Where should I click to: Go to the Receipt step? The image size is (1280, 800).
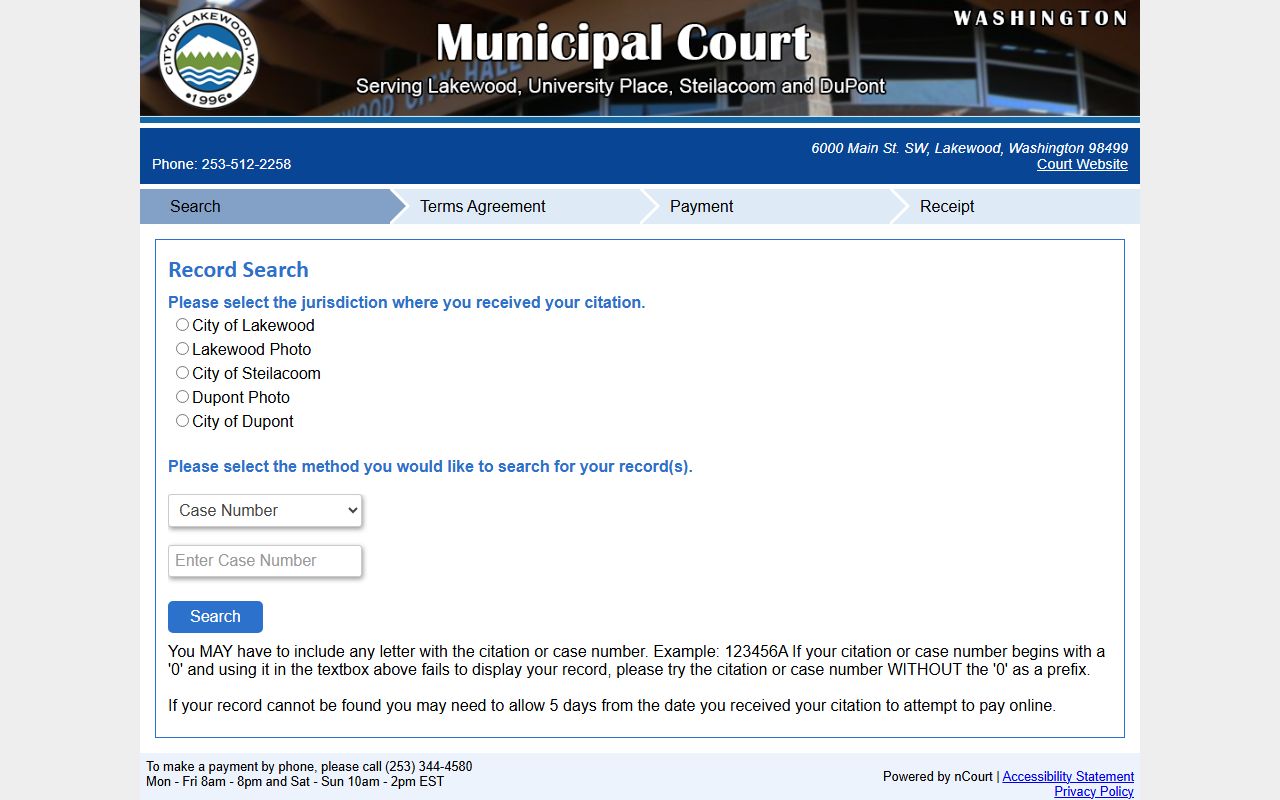pos(1015,206)
